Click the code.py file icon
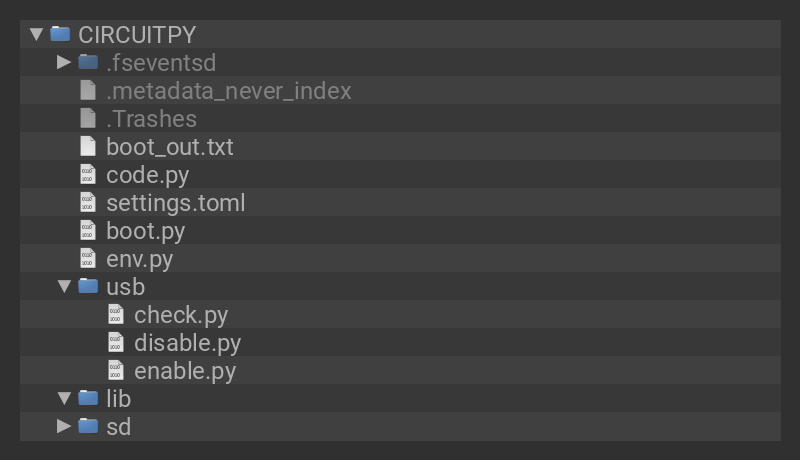 point(88,174)
